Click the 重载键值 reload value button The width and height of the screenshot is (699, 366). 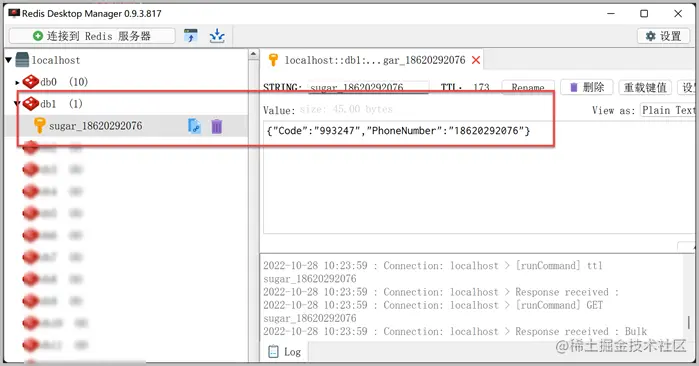pyautogui.click(x=645, y=87)
